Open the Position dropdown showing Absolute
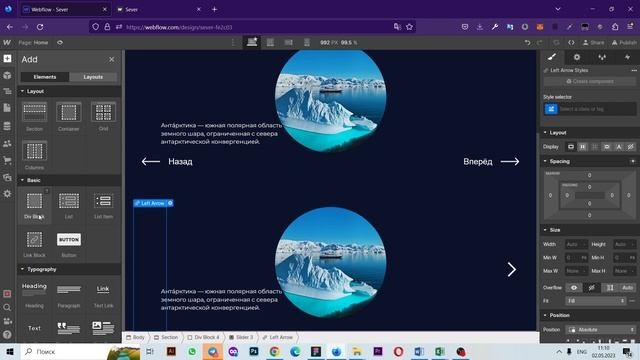Screen dimensions: 640x360 [x=601, y=329]
